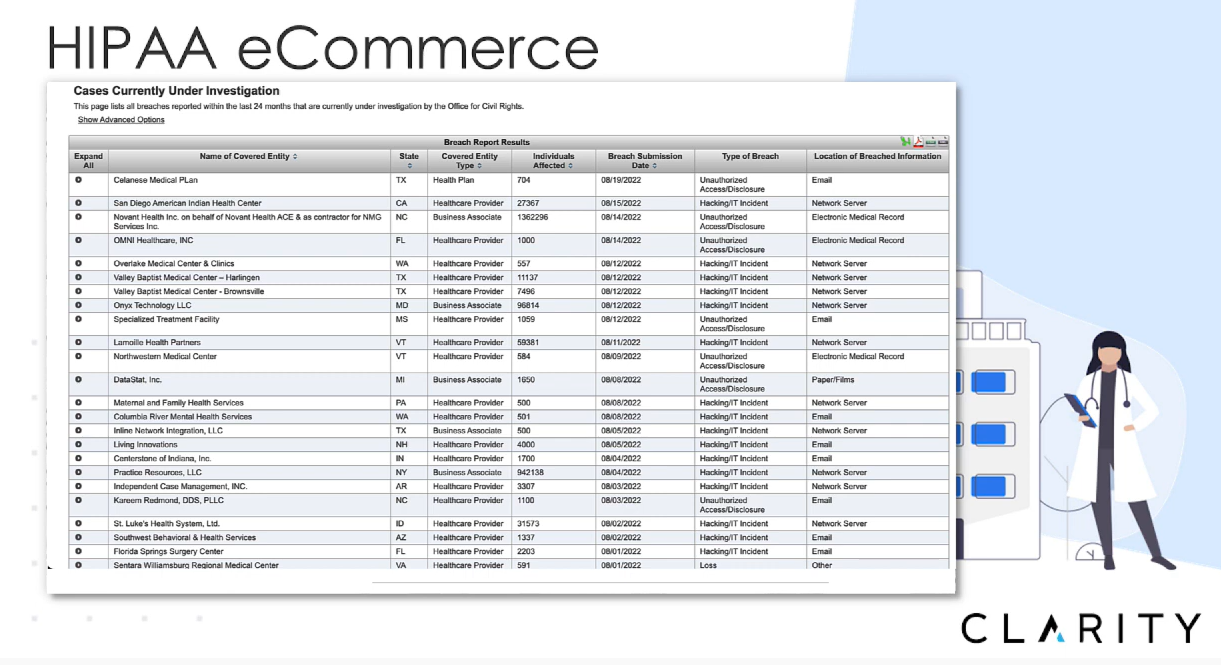Expand St. Luke's Health System row

point(78,523)
